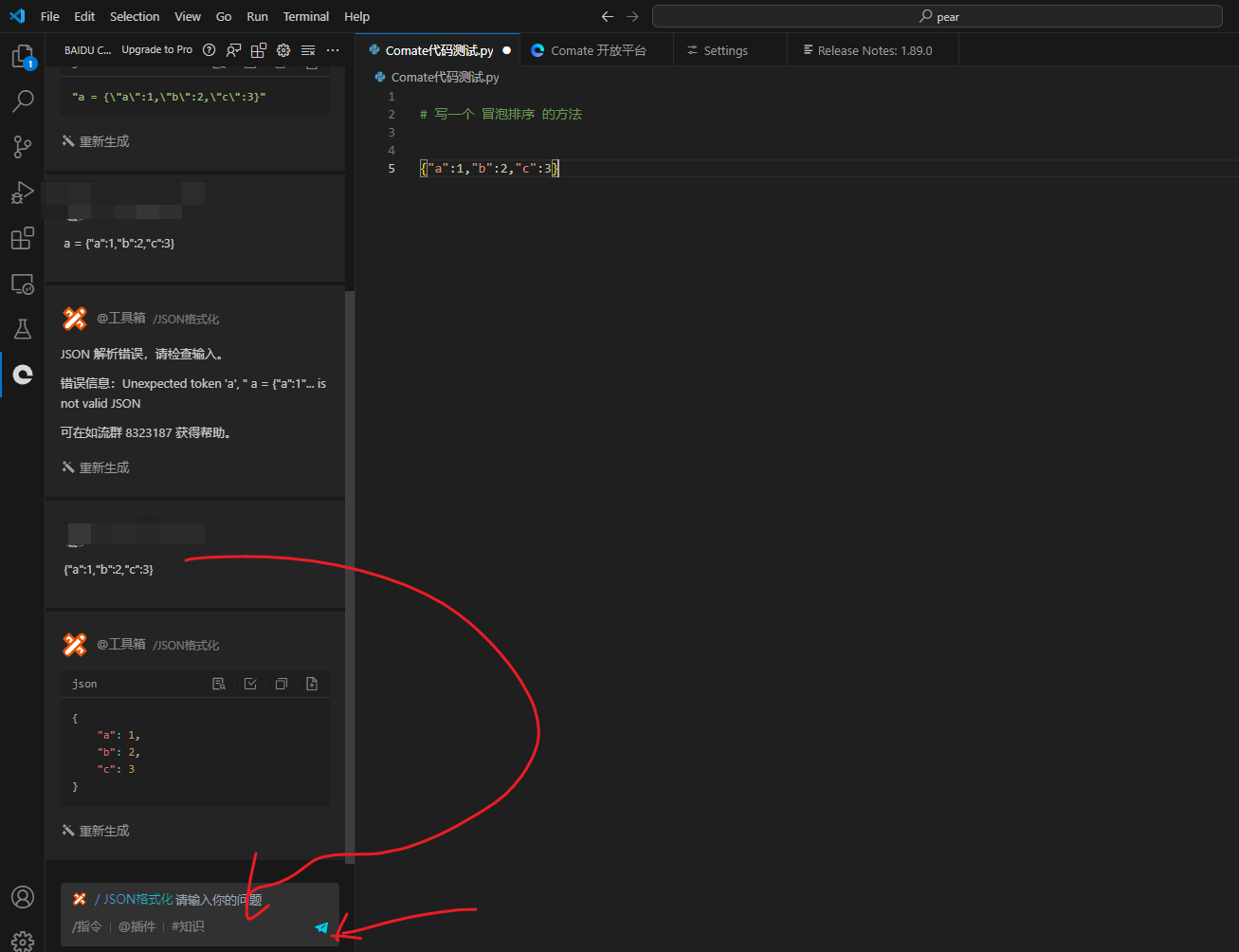1239x952 pixels.
Task: Open the Help menu
Action: [357, 16]
